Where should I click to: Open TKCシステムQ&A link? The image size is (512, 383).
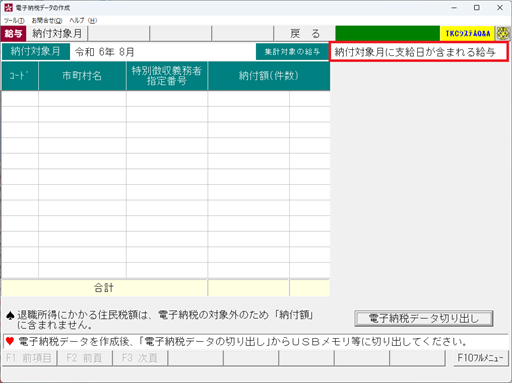coord(467,34)
